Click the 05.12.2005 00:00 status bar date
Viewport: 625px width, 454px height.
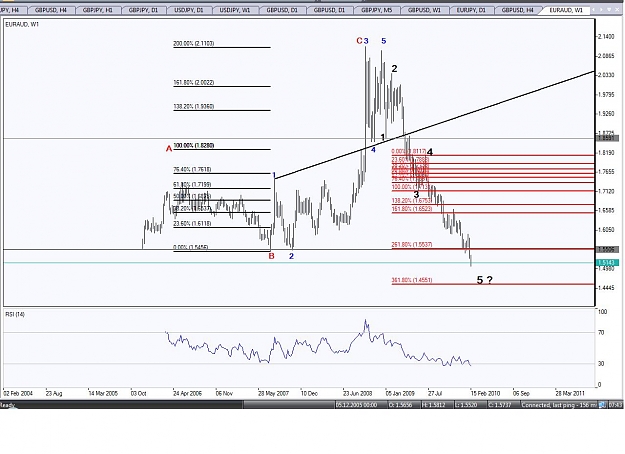(357, 405)
